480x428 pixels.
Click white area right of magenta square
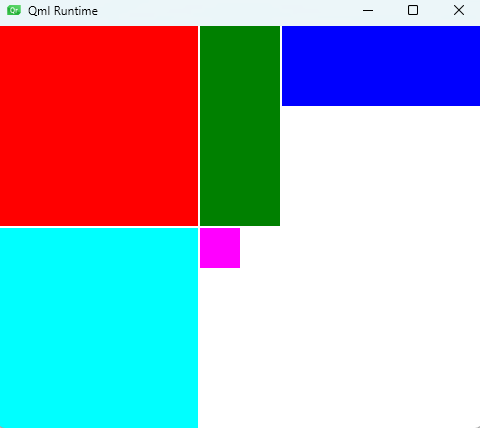point(360,248)
